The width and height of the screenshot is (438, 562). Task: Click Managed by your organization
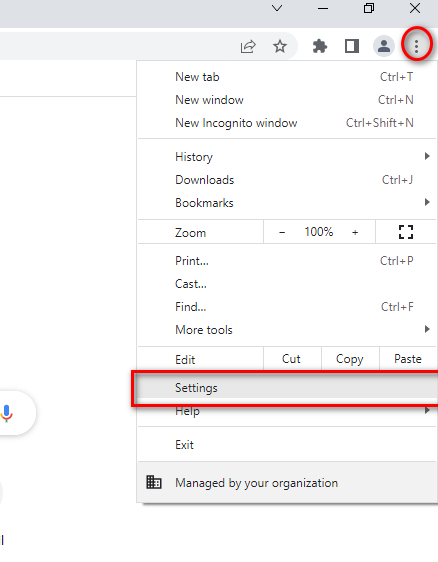287,482
